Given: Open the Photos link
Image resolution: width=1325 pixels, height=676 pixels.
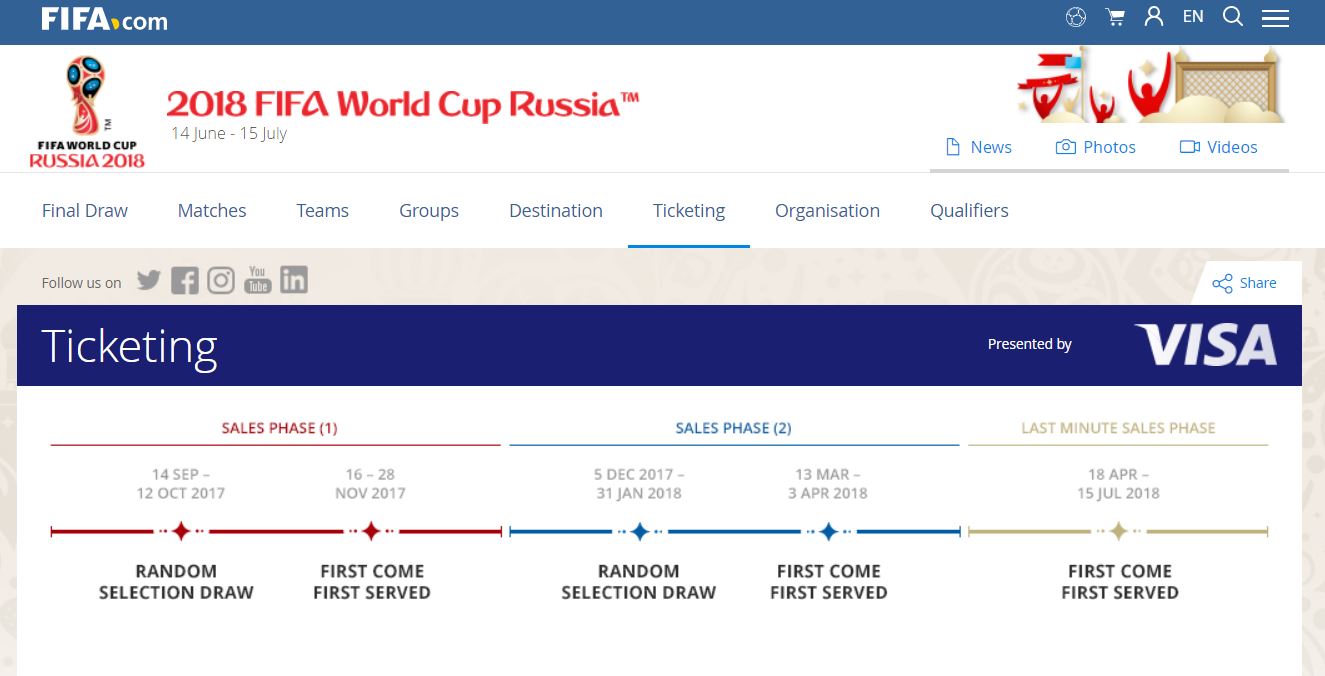Looking at the screenshot, I should tap(1096, 147).
